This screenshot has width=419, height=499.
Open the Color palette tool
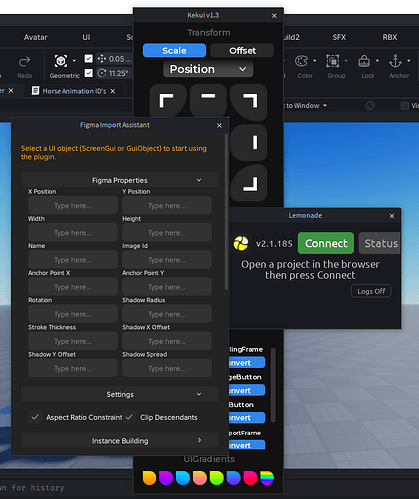click(x=301, y=61)
